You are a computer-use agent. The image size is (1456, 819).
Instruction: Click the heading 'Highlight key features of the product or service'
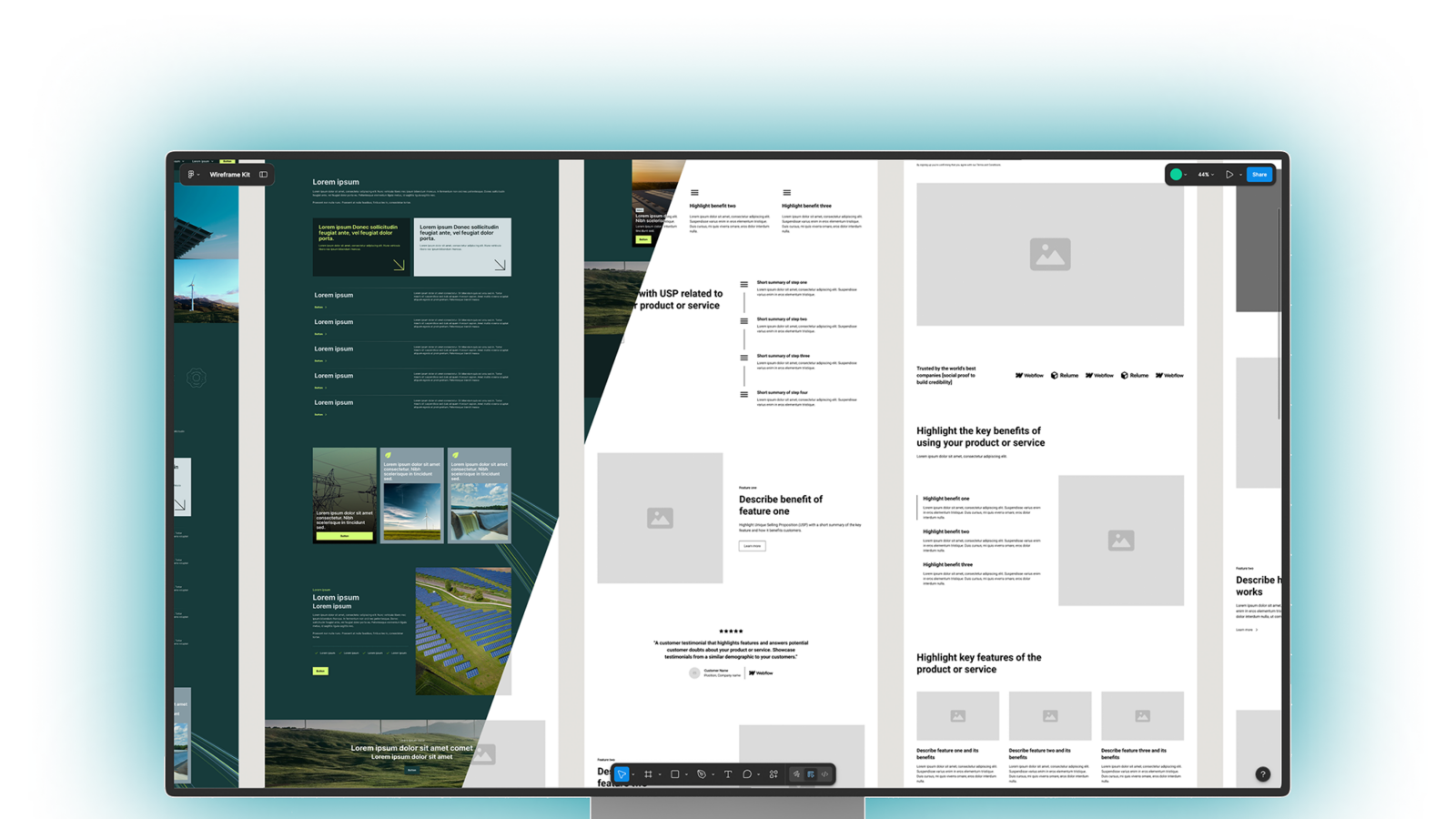979,663
